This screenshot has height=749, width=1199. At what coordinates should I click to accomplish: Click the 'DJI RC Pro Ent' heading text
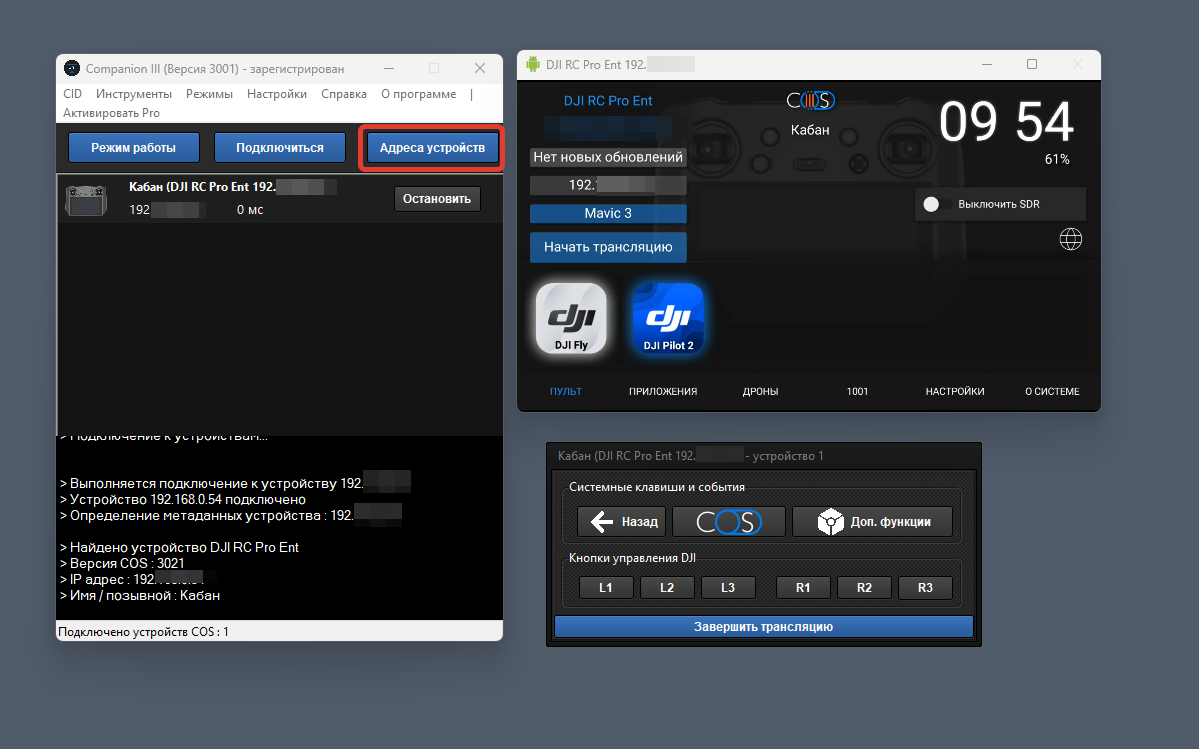(x=608, y=101)
